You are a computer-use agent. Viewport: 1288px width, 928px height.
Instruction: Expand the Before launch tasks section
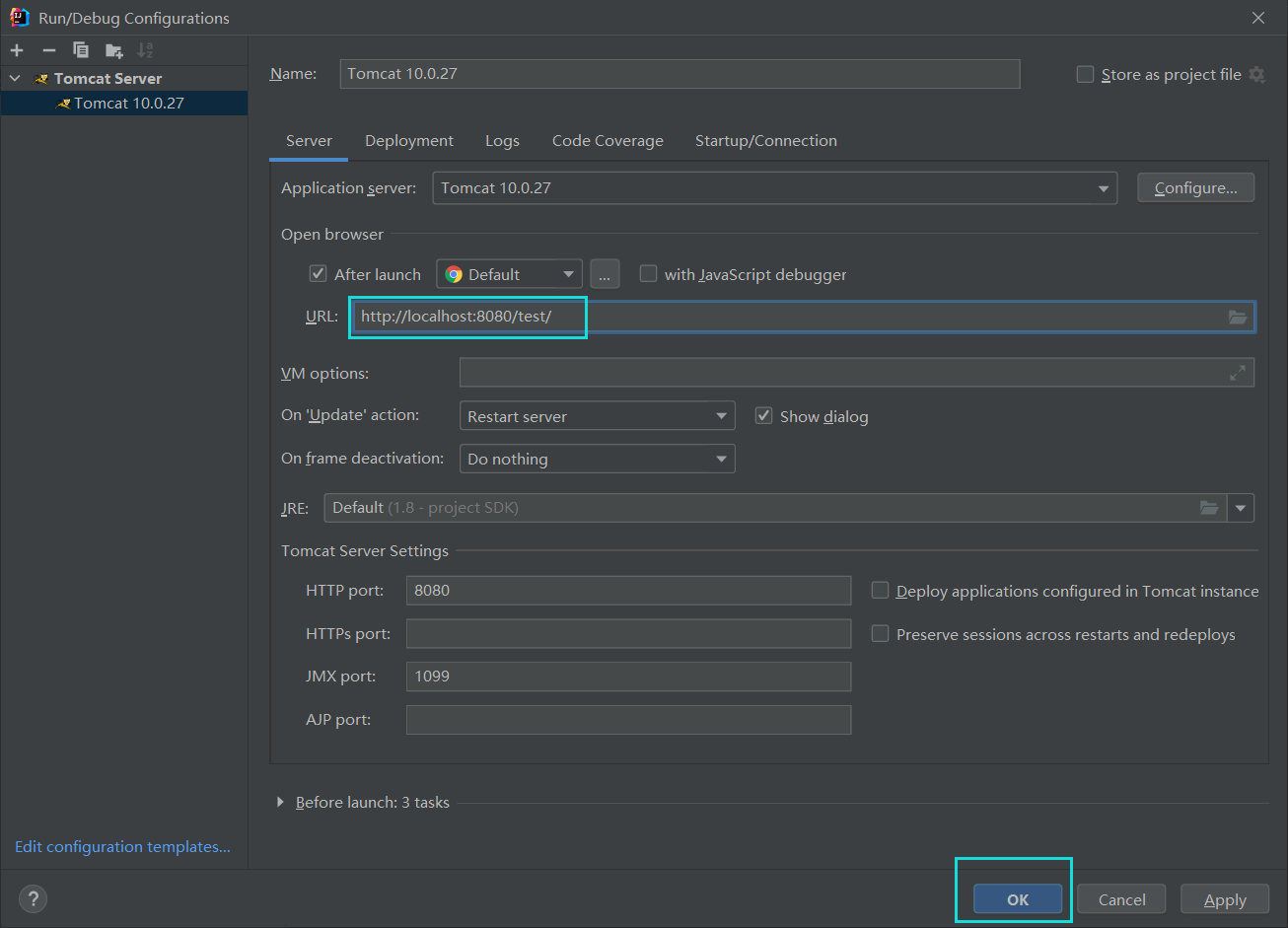click(281, 803)
